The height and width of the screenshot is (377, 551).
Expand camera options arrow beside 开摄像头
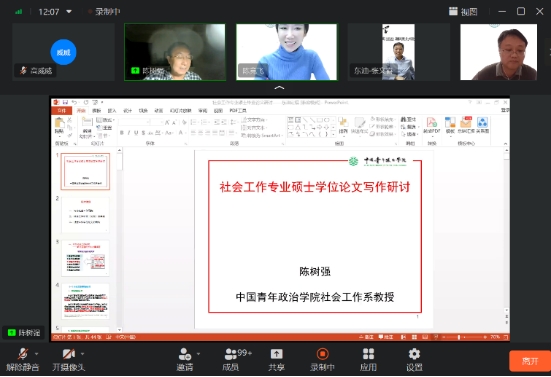pyautogui.click(x=82, y=354)
